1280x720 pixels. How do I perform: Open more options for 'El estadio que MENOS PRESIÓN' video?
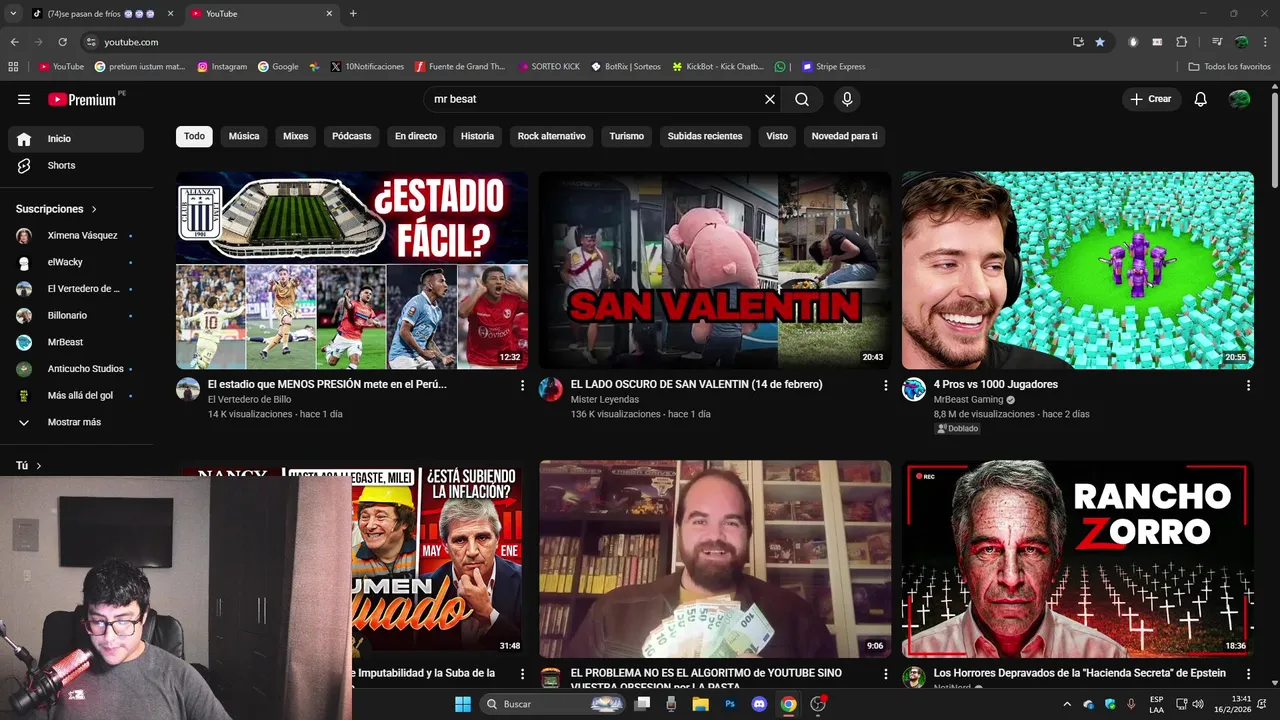coord(522,385)
